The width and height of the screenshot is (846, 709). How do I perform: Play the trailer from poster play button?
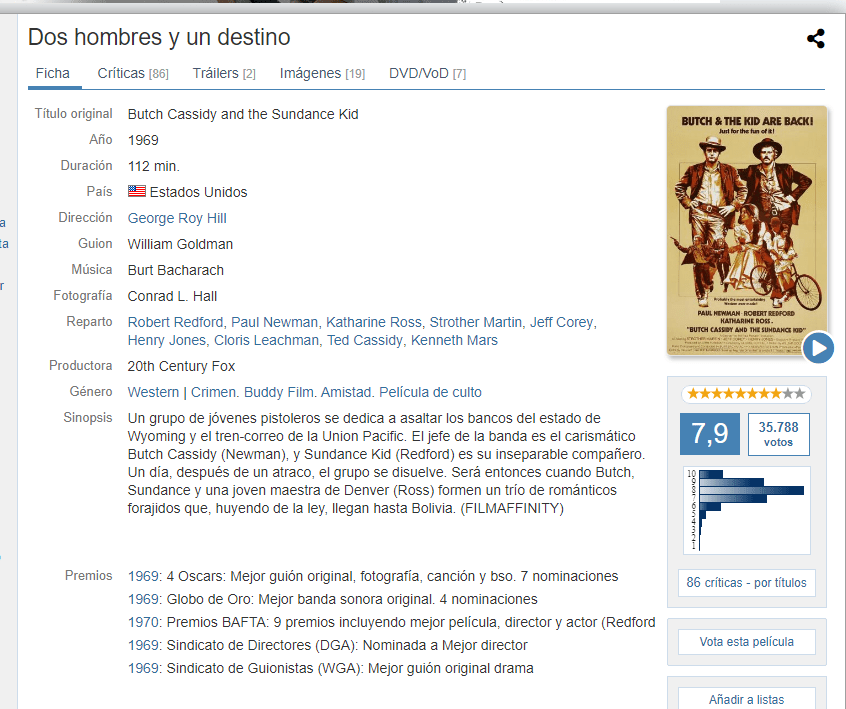pos(818,348)
